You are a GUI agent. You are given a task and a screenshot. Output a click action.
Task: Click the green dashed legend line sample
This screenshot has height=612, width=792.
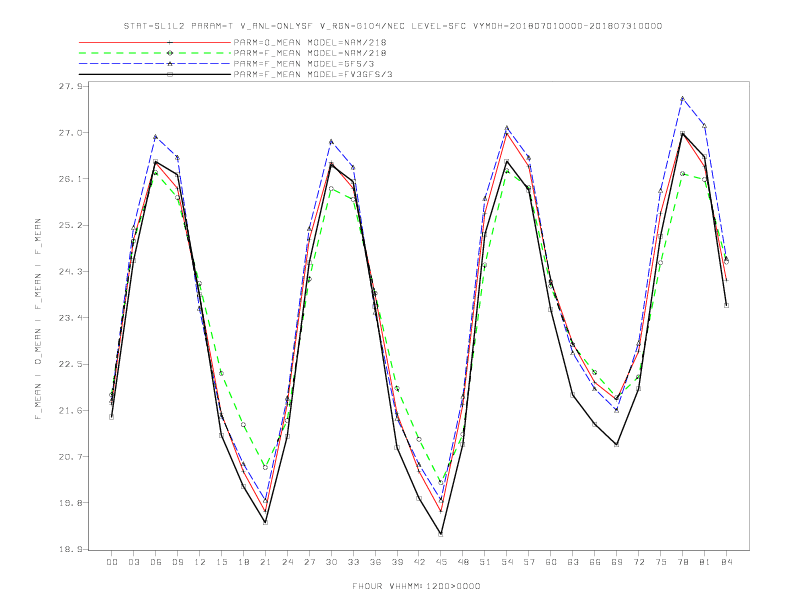coord(155,53)
